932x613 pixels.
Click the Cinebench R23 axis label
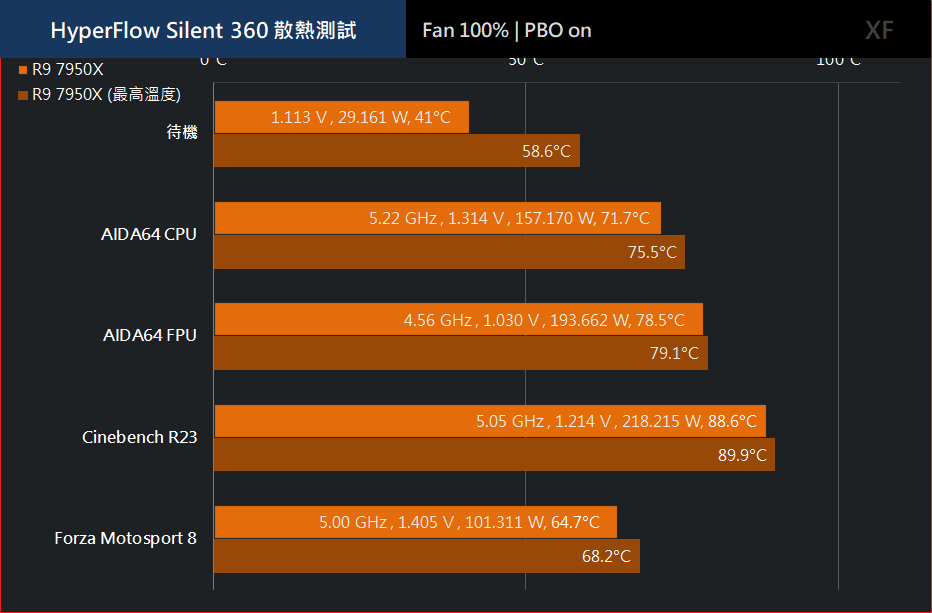tap(140, 437)
